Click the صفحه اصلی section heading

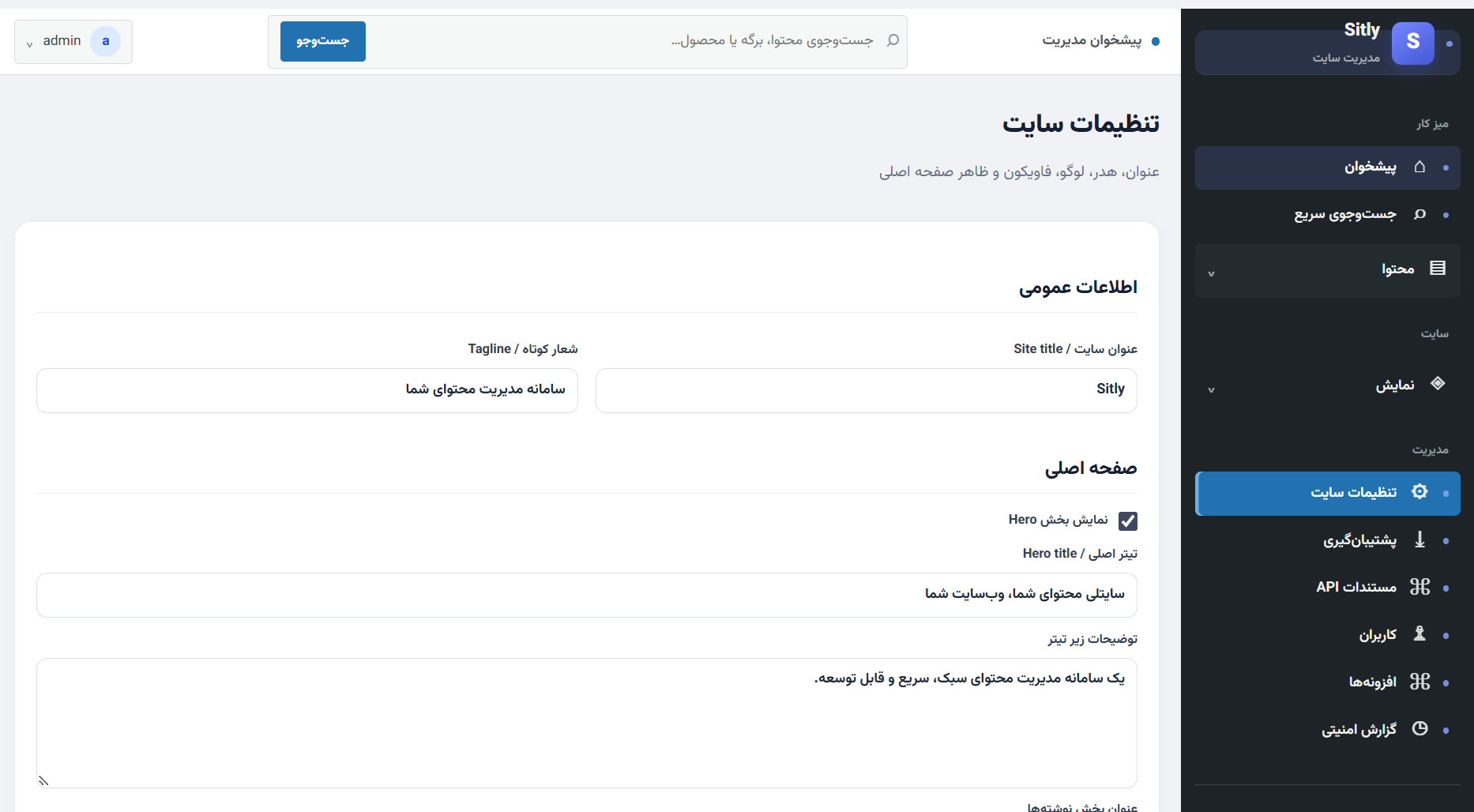tap(1091, 468)
